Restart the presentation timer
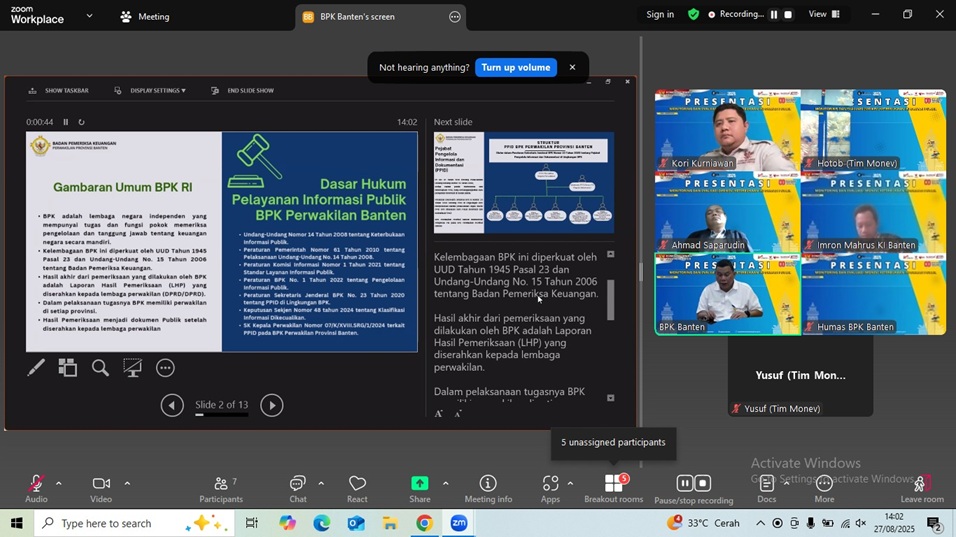This screenshot has height=537, width=956. pyautogui.click(x=81, y=122)
